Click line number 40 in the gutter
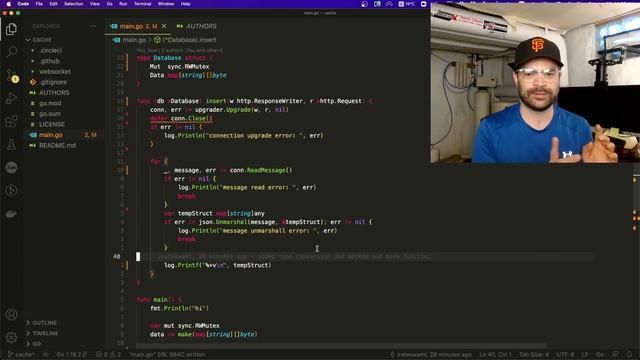The width and height of the screenshot is (640, 360). coord(117,257)
